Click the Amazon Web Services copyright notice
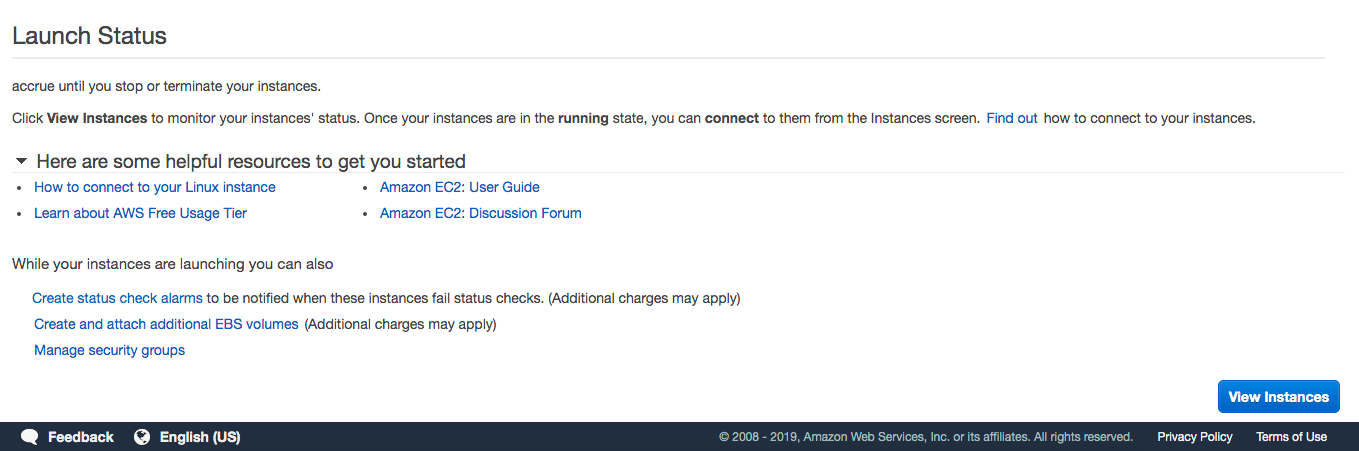1359x451 pixels. click(x=926, y=437)
